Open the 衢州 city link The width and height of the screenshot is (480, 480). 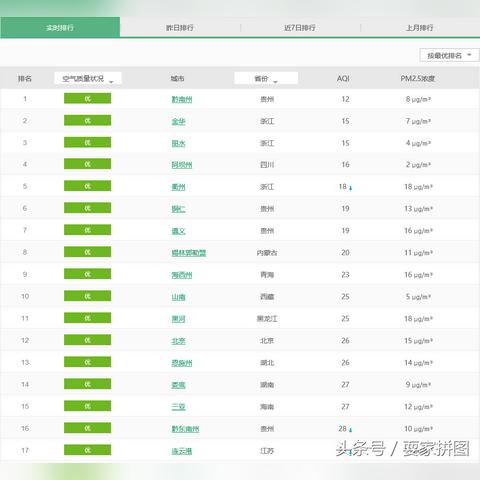click(x=178, y=187)
